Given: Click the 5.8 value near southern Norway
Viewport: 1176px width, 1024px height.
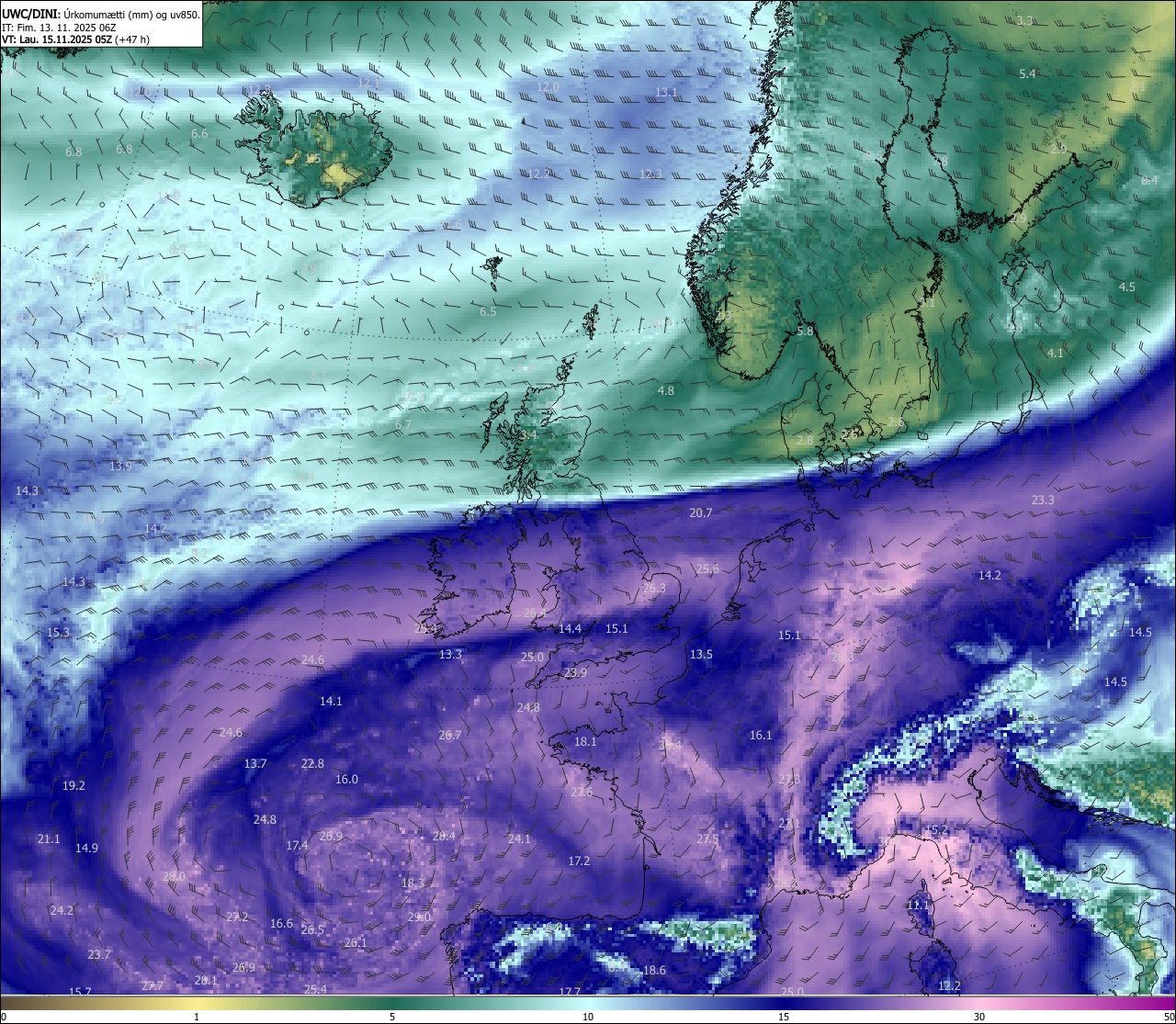Looking at the screenshot, I should pos(805,331).
